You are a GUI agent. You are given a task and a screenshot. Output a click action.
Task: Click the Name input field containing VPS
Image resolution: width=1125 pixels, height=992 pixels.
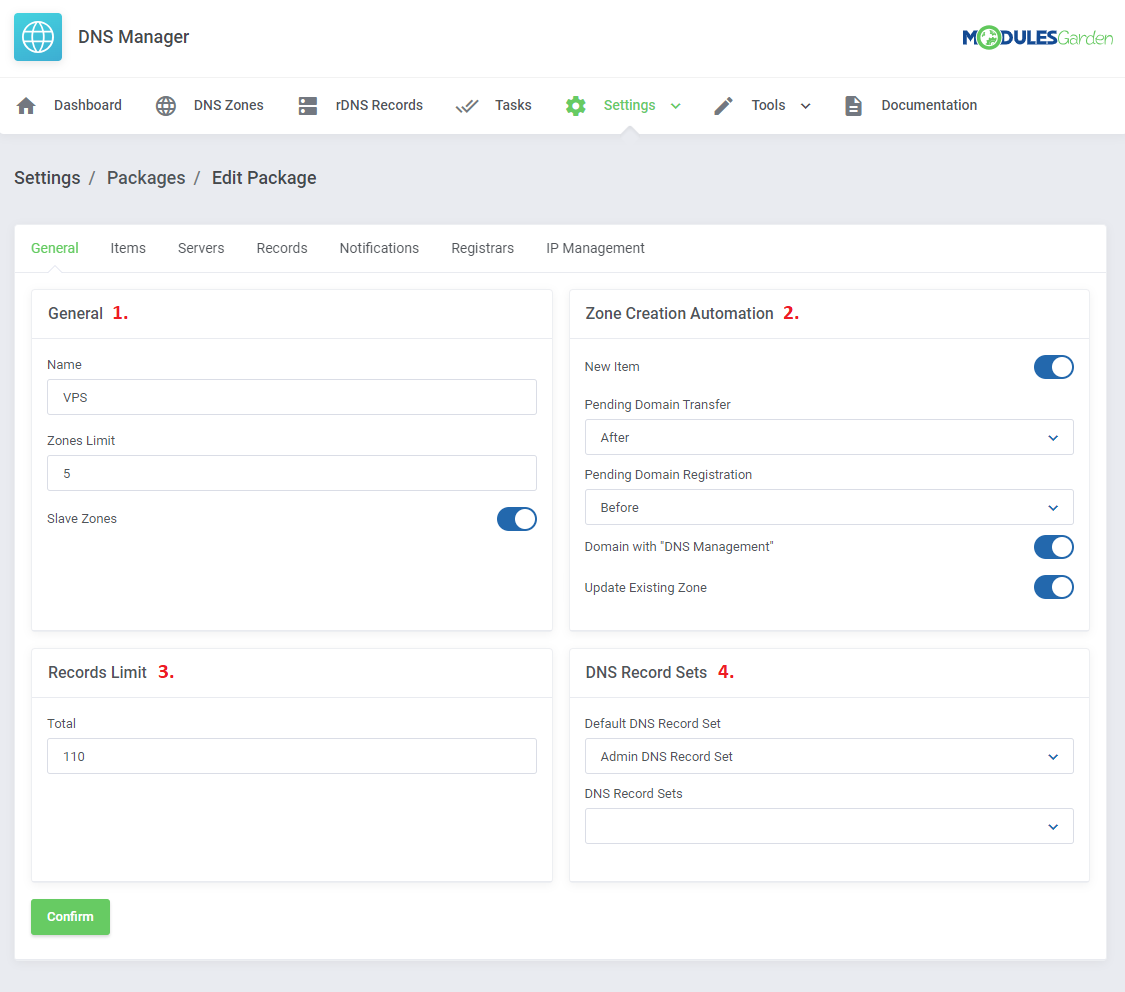291,397
